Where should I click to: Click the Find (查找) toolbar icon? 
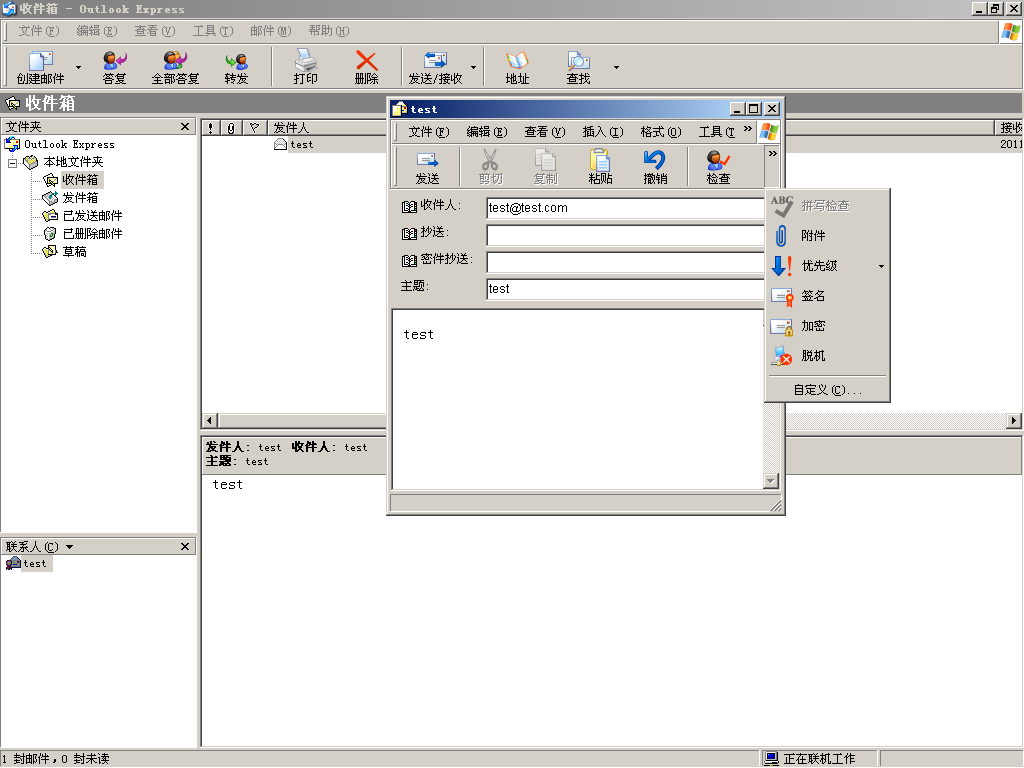pyautogui.click(x=578, y=67)
